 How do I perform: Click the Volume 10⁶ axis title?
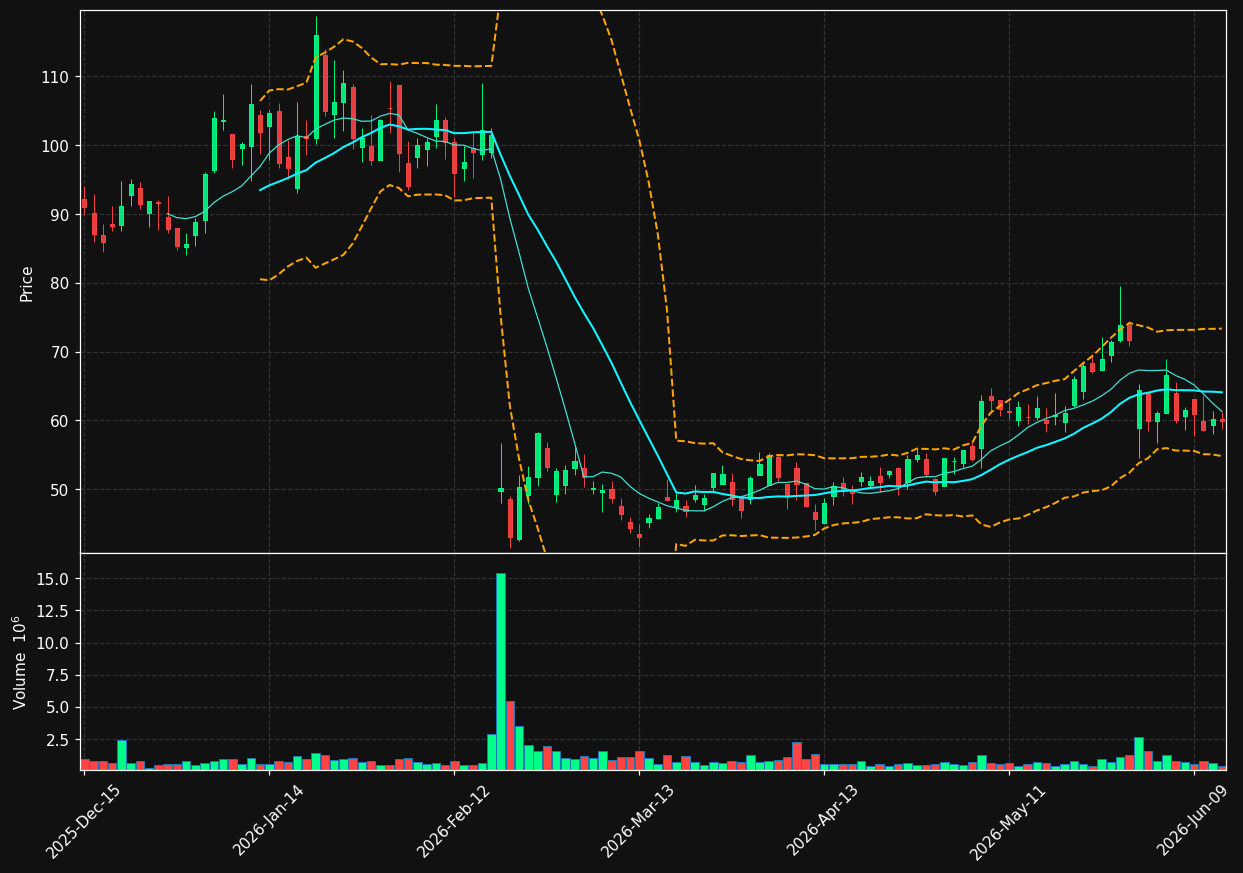20,662
